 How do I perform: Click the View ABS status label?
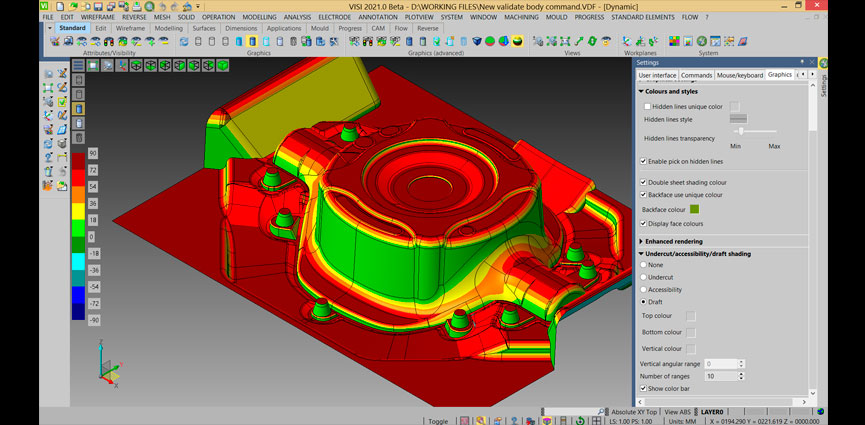pos(678,412)
